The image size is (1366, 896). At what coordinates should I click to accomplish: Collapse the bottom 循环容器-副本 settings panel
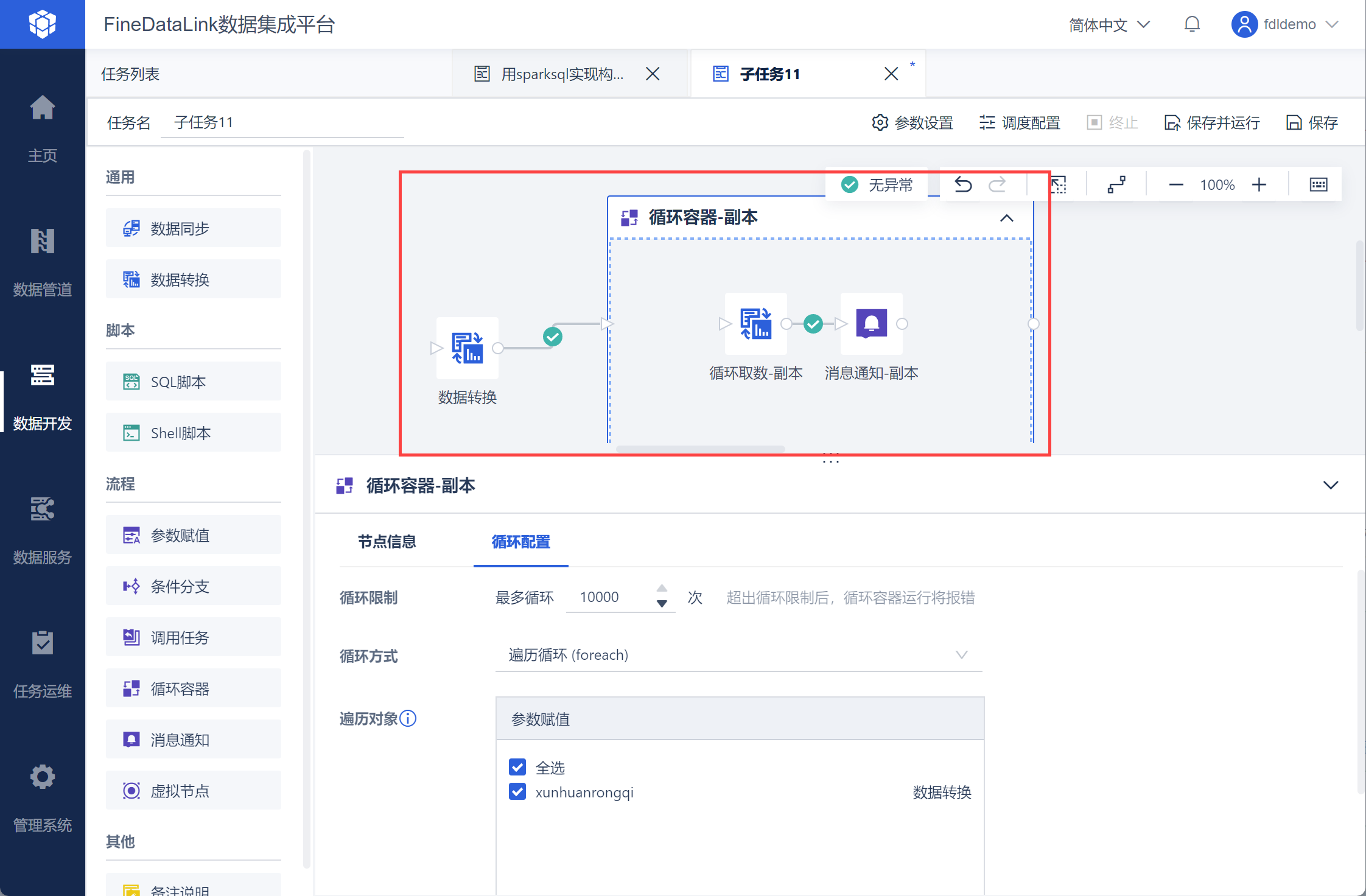pos(1331,485)
